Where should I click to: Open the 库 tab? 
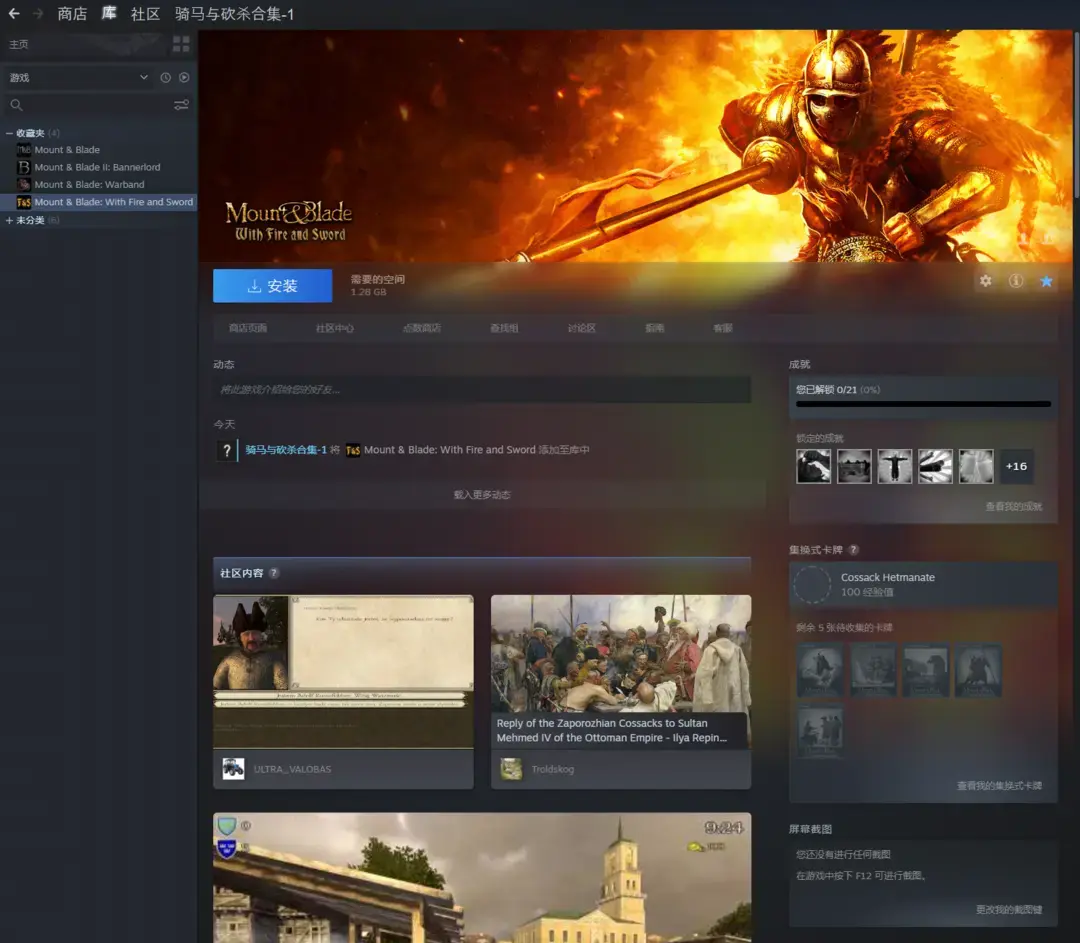(x=109, y=14)
